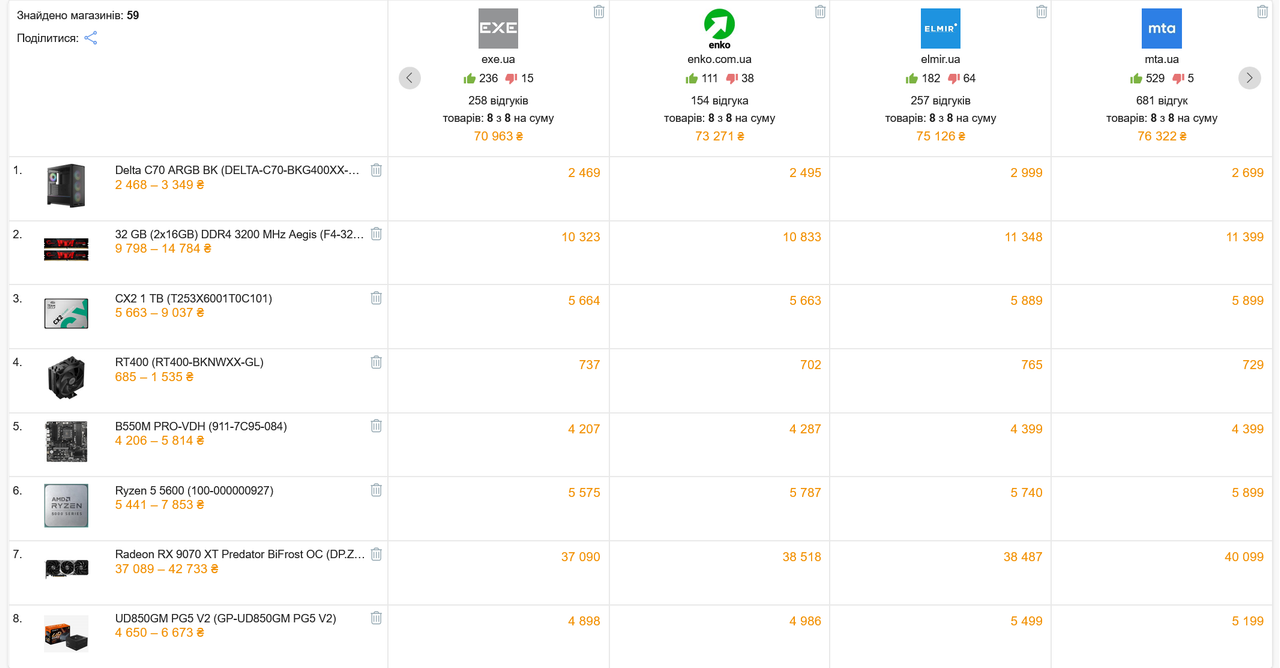Click the Elmir store logo
Viewport: 1280px width, 668px height.
click(940, 29)
